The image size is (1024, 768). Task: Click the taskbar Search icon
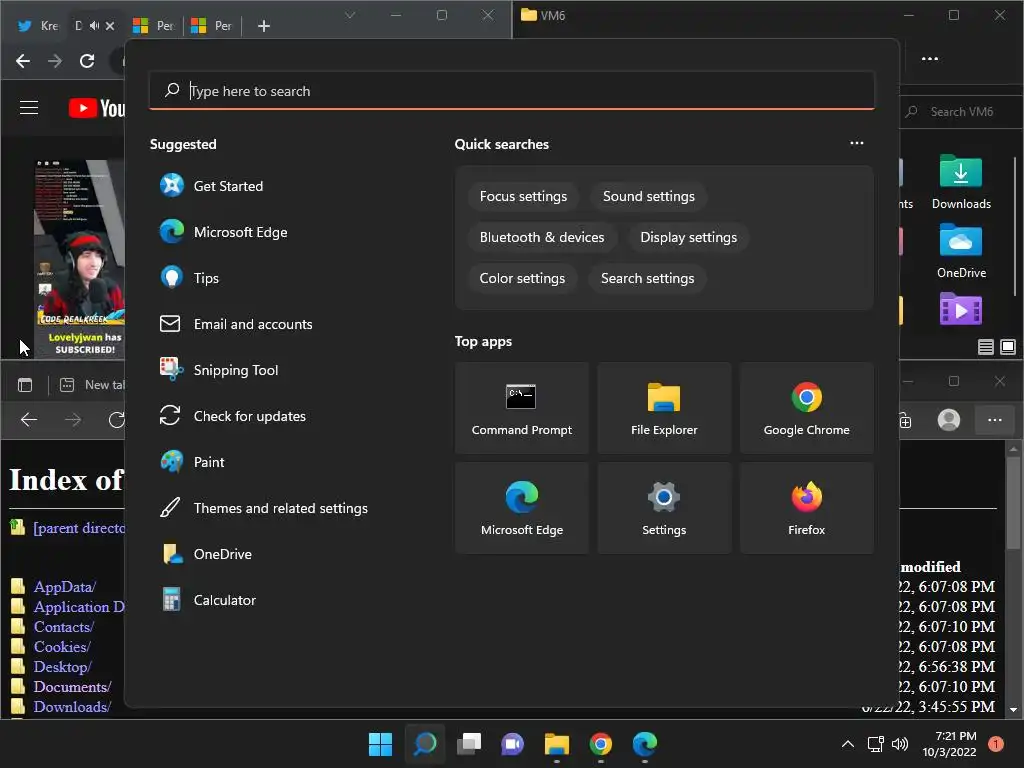424,744
